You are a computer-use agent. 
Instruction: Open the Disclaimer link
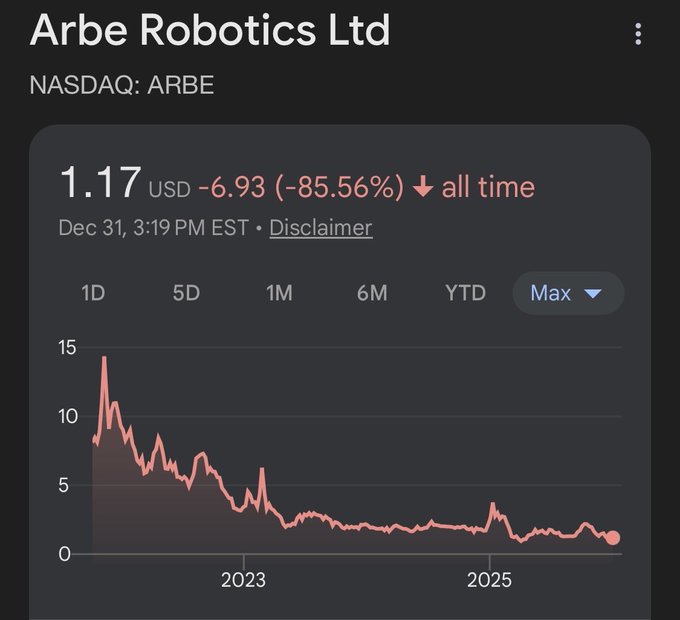click(320, 228)
